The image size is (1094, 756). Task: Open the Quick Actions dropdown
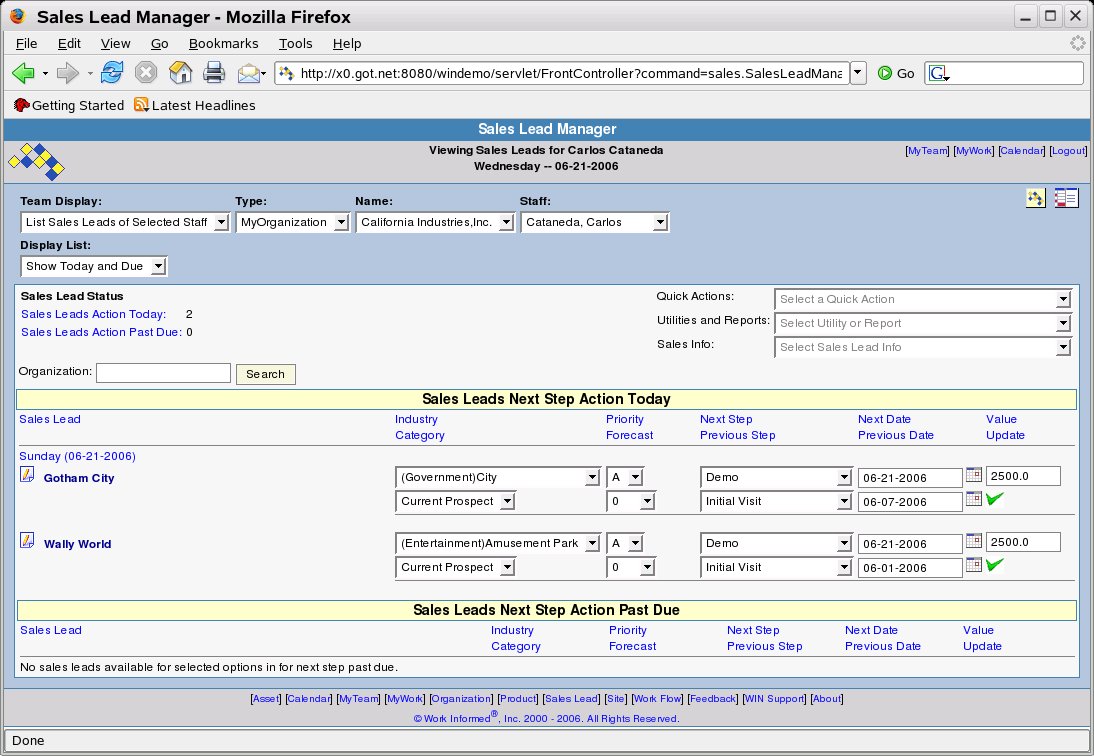[x=922, y=299]
